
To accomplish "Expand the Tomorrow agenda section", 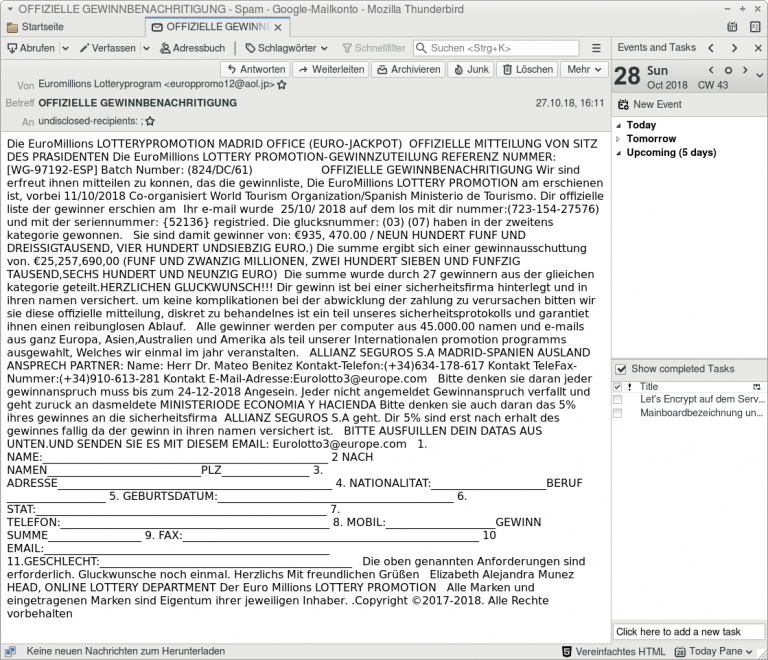I will [x=619, y=139].
